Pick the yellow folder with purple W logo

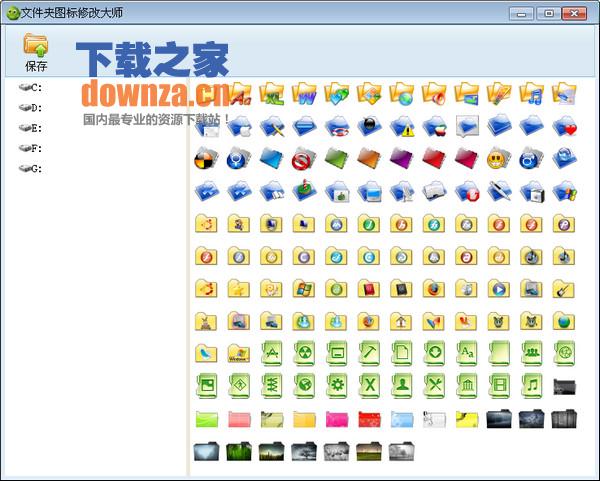coord(304,94)
